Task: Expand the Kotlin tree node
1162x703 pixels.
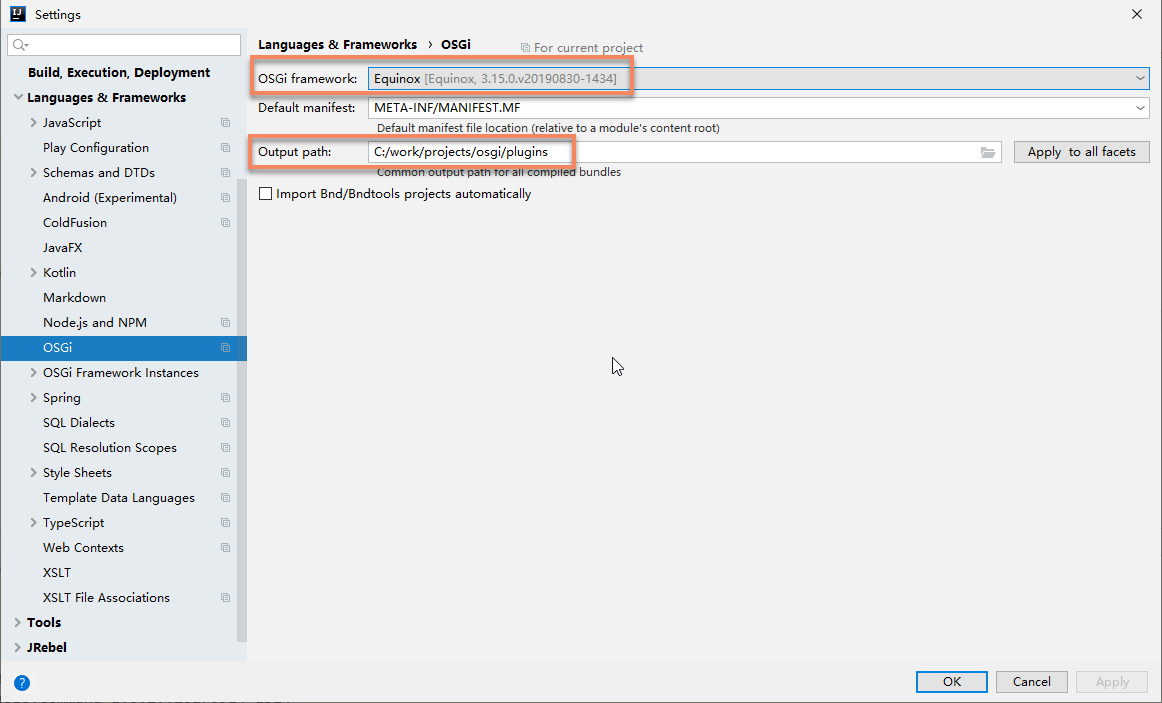Action: click(33, 273)
